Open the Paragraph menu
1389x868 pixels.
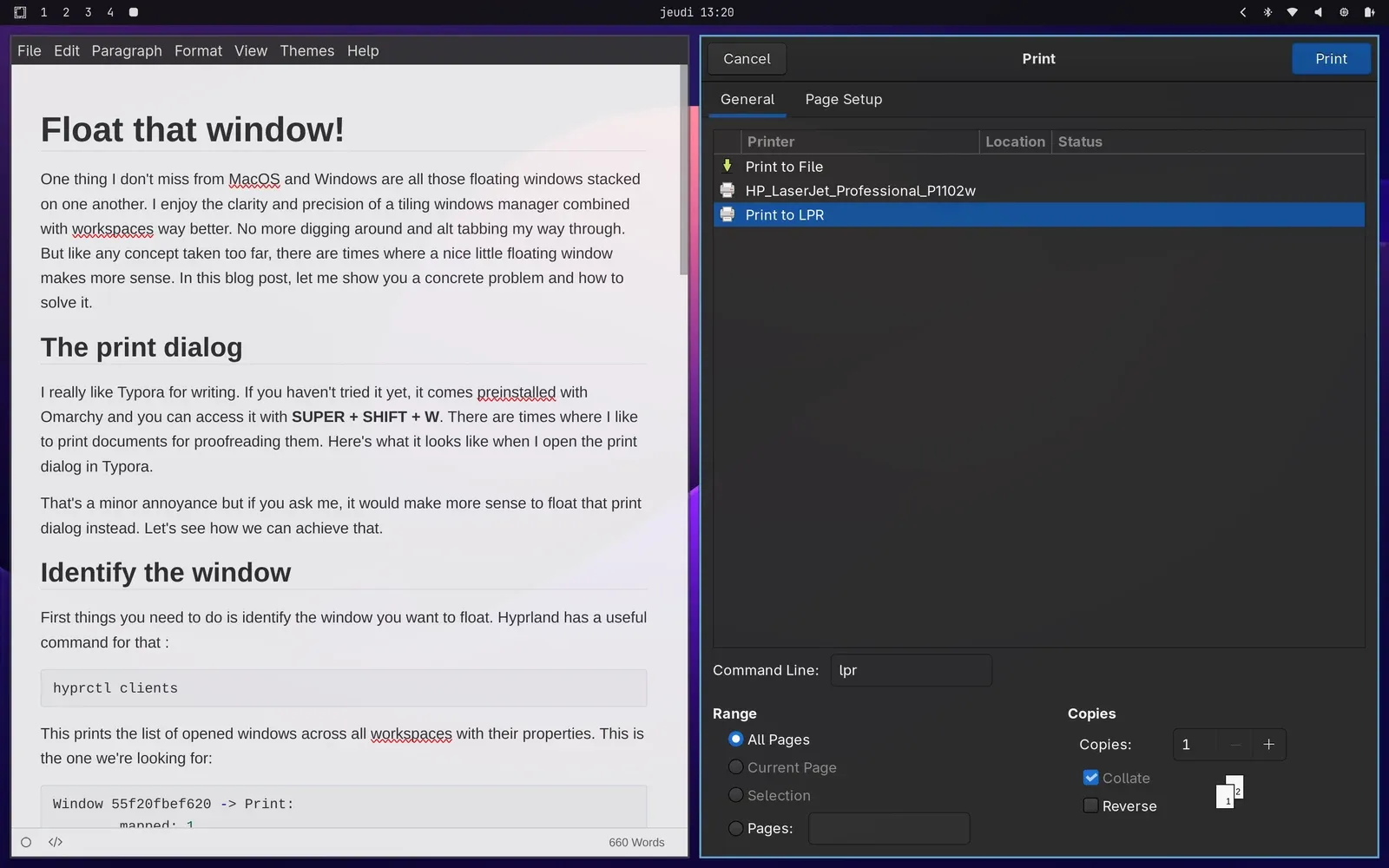tap(126, 50)
